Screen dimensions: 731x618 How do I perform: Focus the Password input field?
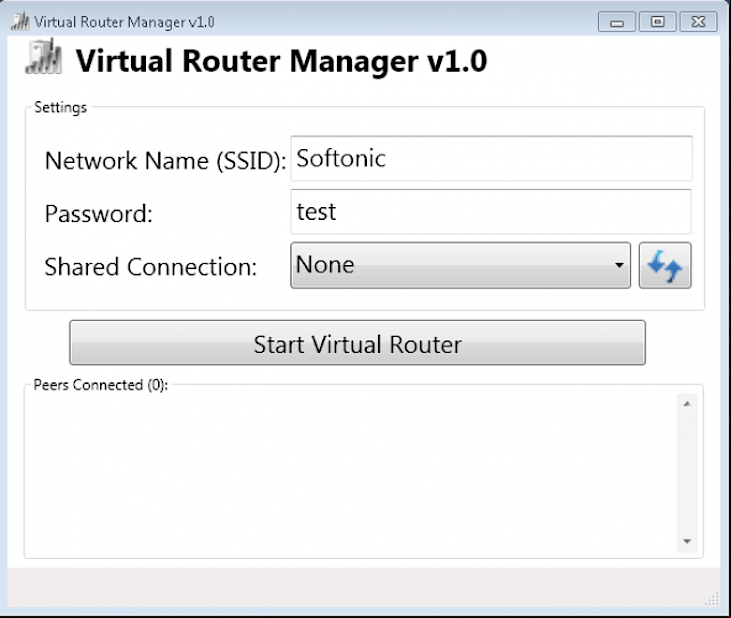coord(491,212)
